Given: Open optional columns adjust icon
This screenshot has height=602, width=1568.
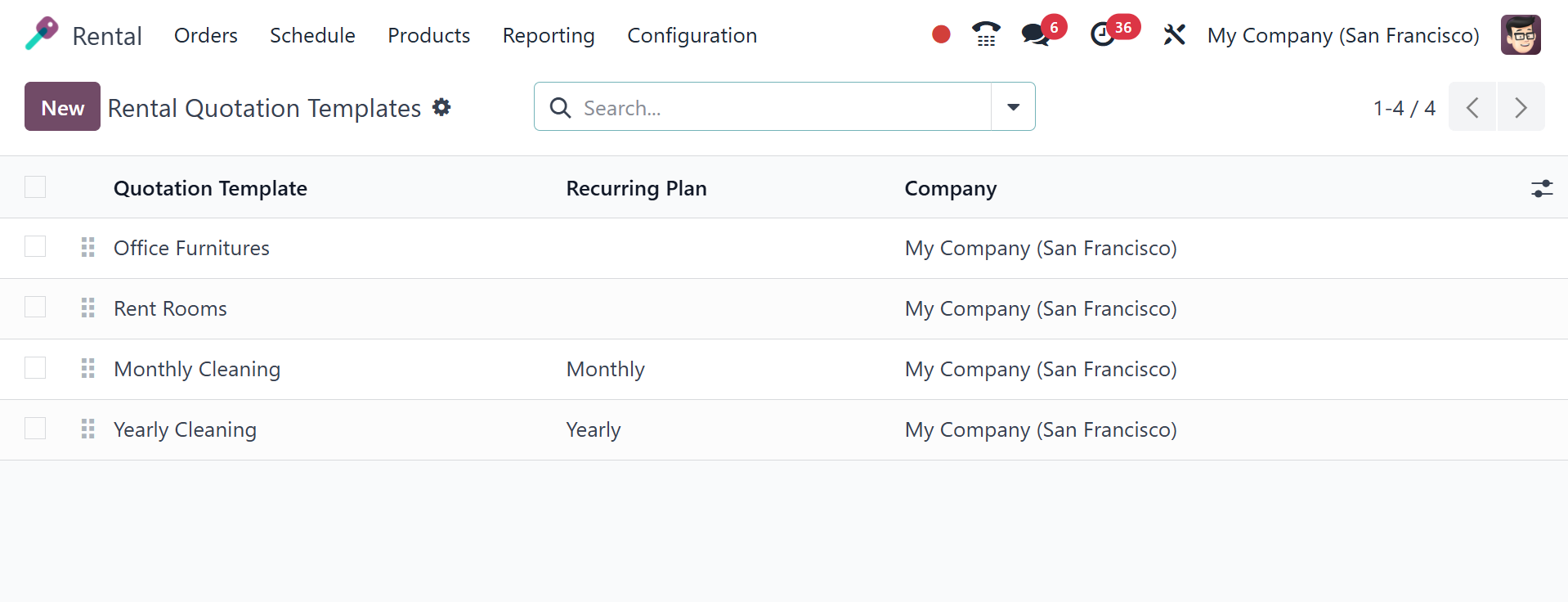Looking at the screenshot, I should pyautogui.click(x=1542, y=188).
